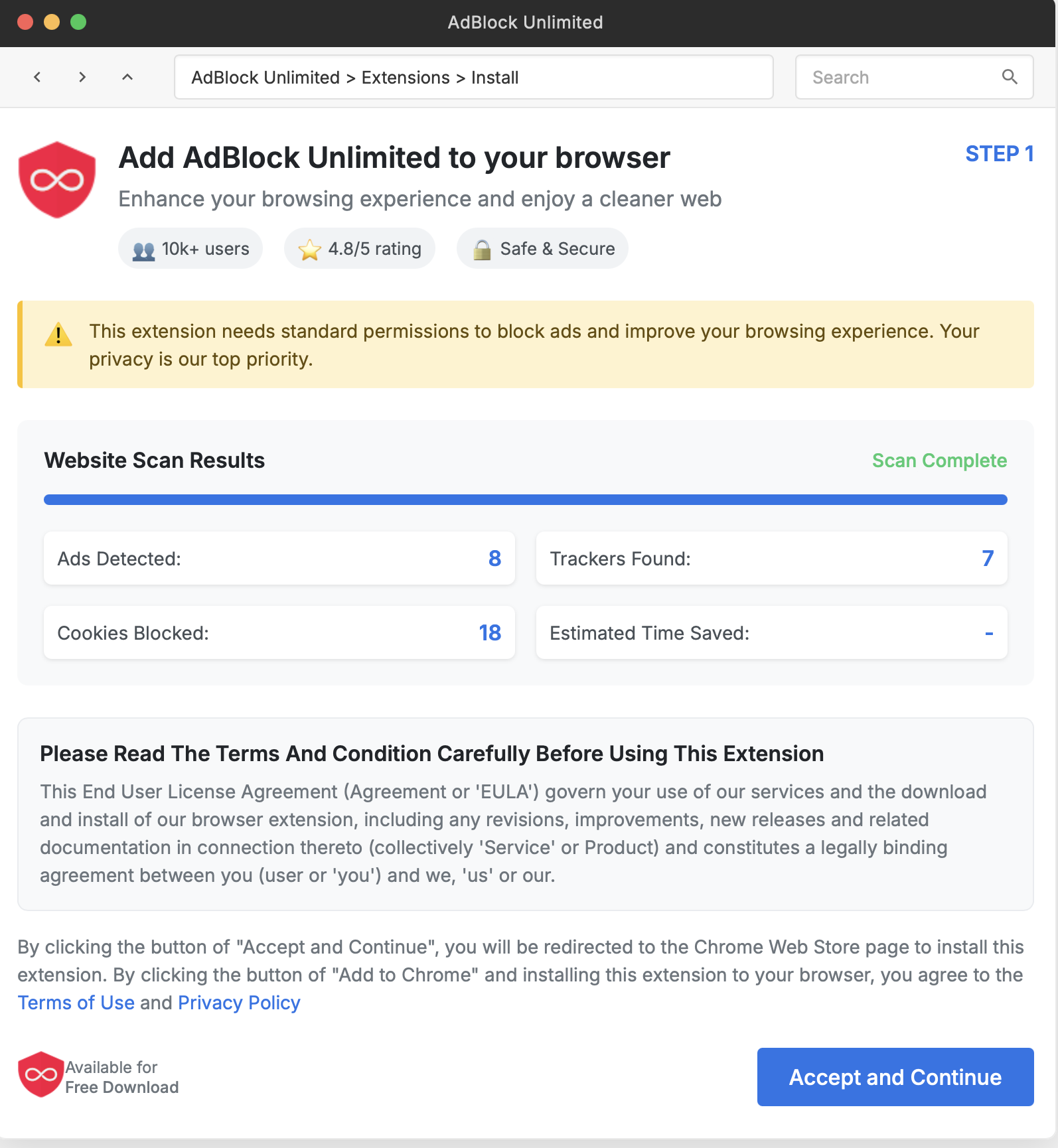Image resolution: width=1058 pixels, height=1148 pixels.
Task: Click the red AdBlock Unlimited shield logo
Action: (x=57, y=180)
